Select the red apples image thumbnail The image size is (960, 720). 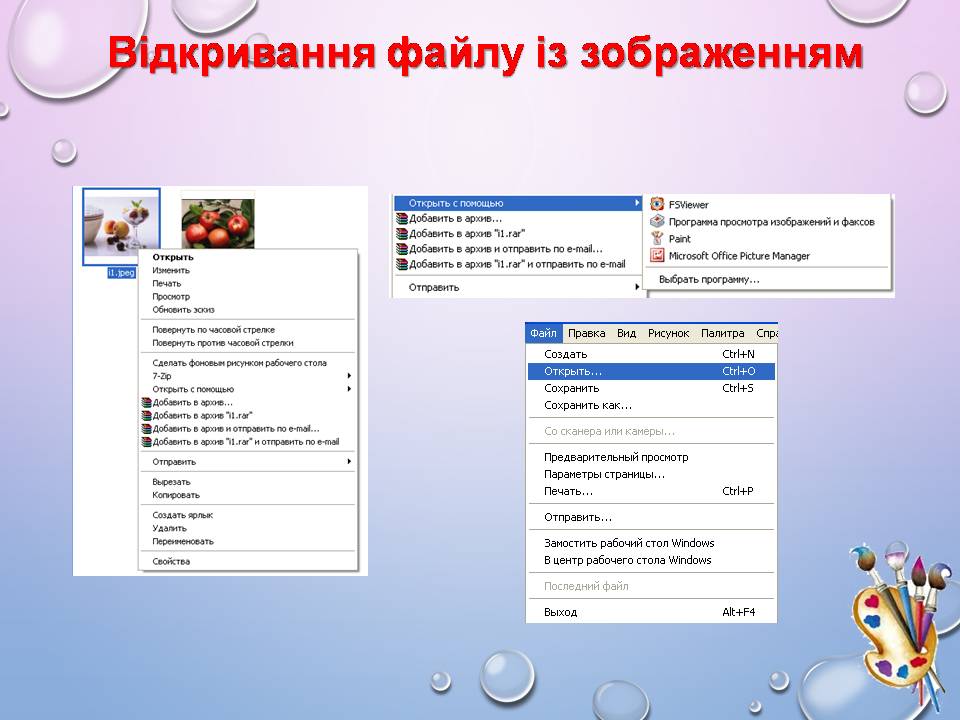pyautogui.click(x=217, y=225)
